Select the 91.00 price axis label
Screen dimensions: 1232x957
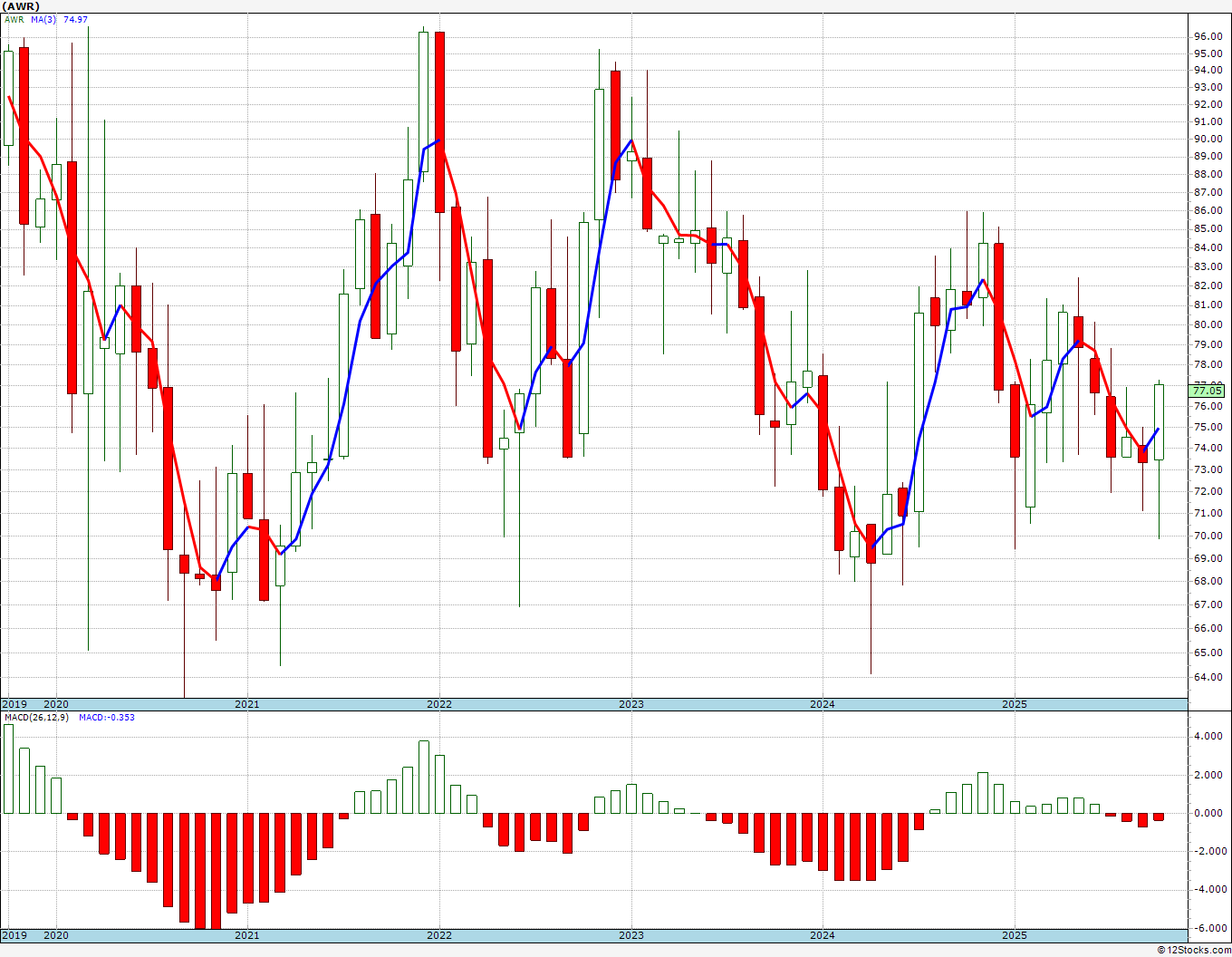(1208, 121)
